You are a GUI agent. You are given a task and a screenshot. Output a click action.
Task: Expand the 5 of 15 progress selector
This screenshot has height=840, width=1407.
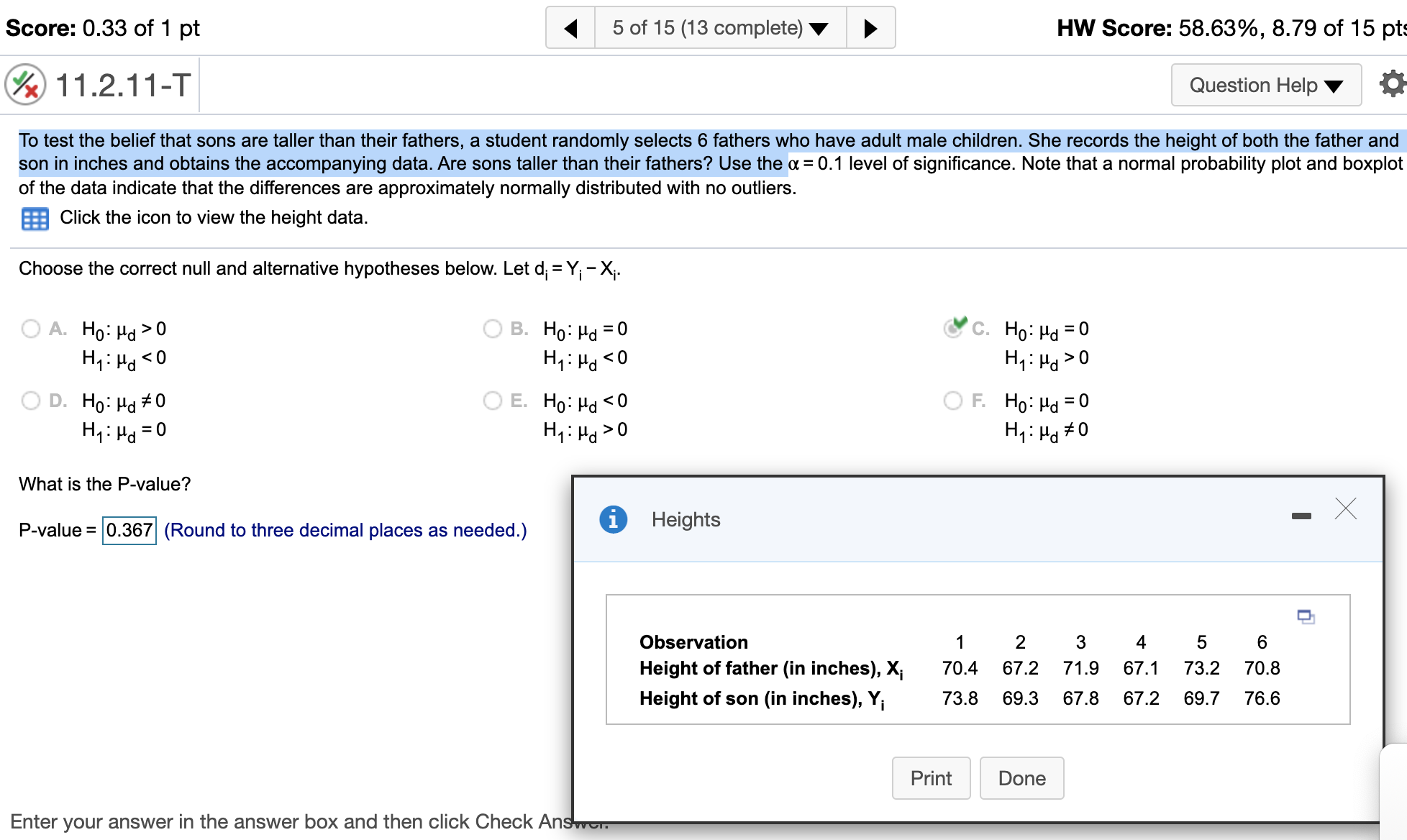tap(719, 27)
